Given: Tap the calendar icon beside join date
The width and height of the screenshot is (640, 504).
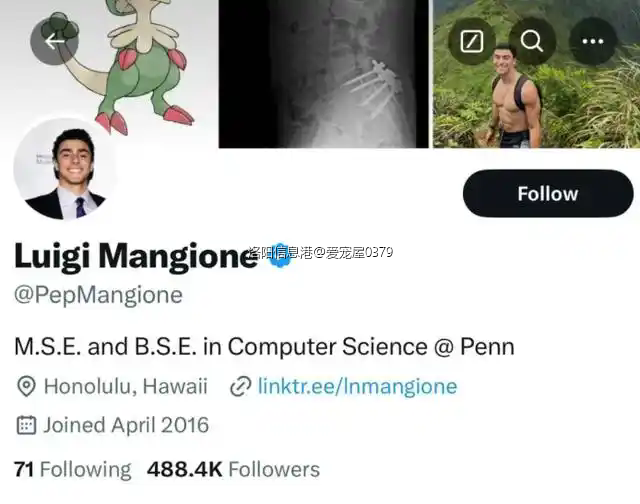Looking at the screenshot, I should pyautogui.click(x=26, y=425).
